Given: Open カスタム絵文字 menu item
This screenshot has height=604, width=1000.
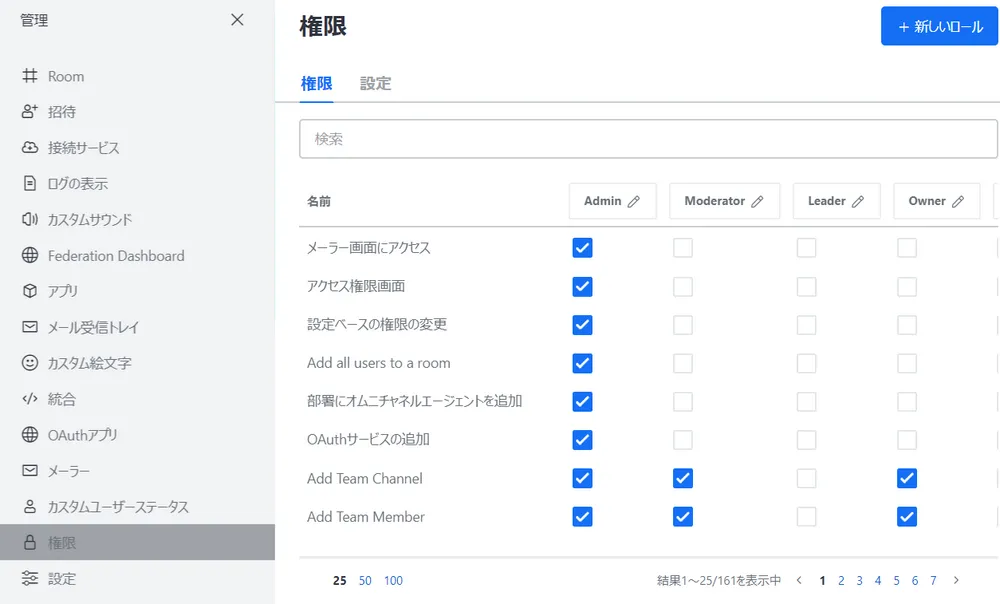Looking at the screenshot, I should point(137,362).
